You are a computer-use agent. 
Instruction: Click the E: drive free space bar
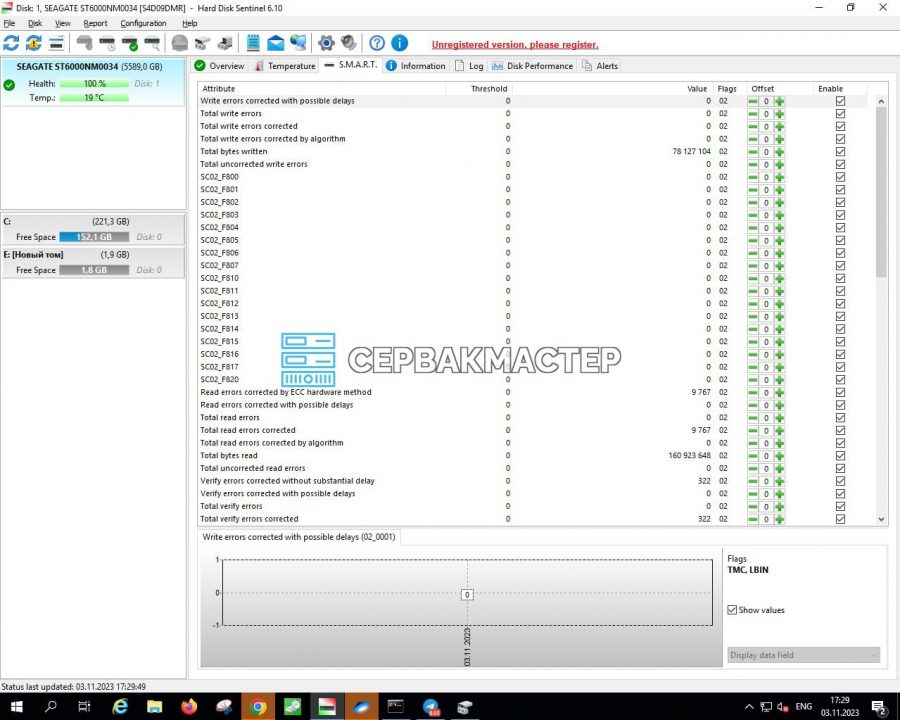click(x=94, y=270)
